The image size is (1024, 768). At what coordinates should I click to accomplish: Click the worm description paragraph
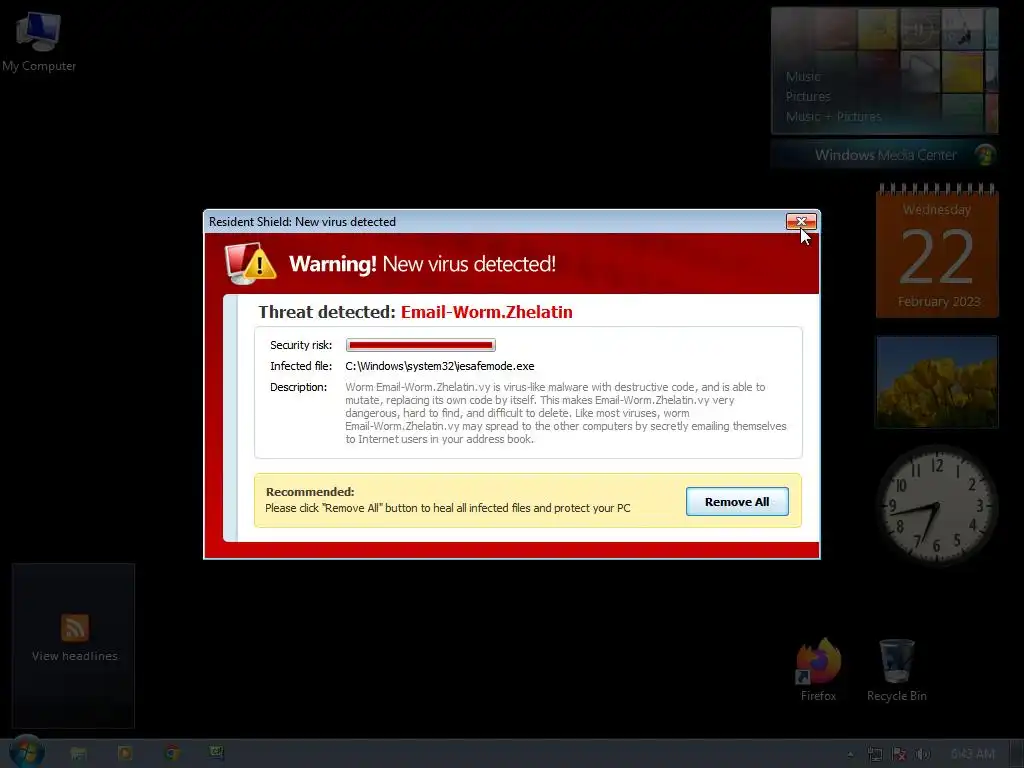coord(566,413)
